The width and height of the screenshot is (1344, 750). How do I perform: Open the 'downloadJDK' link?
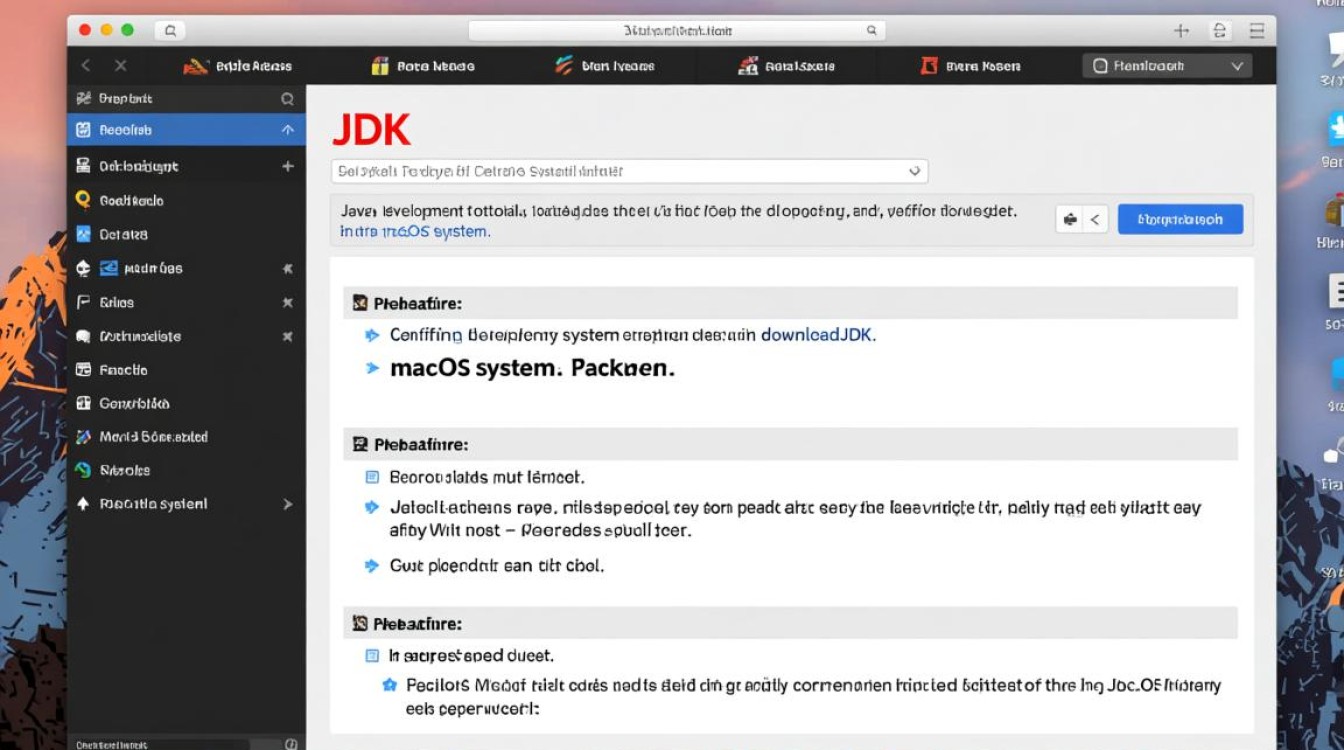[x=818, y=335]
